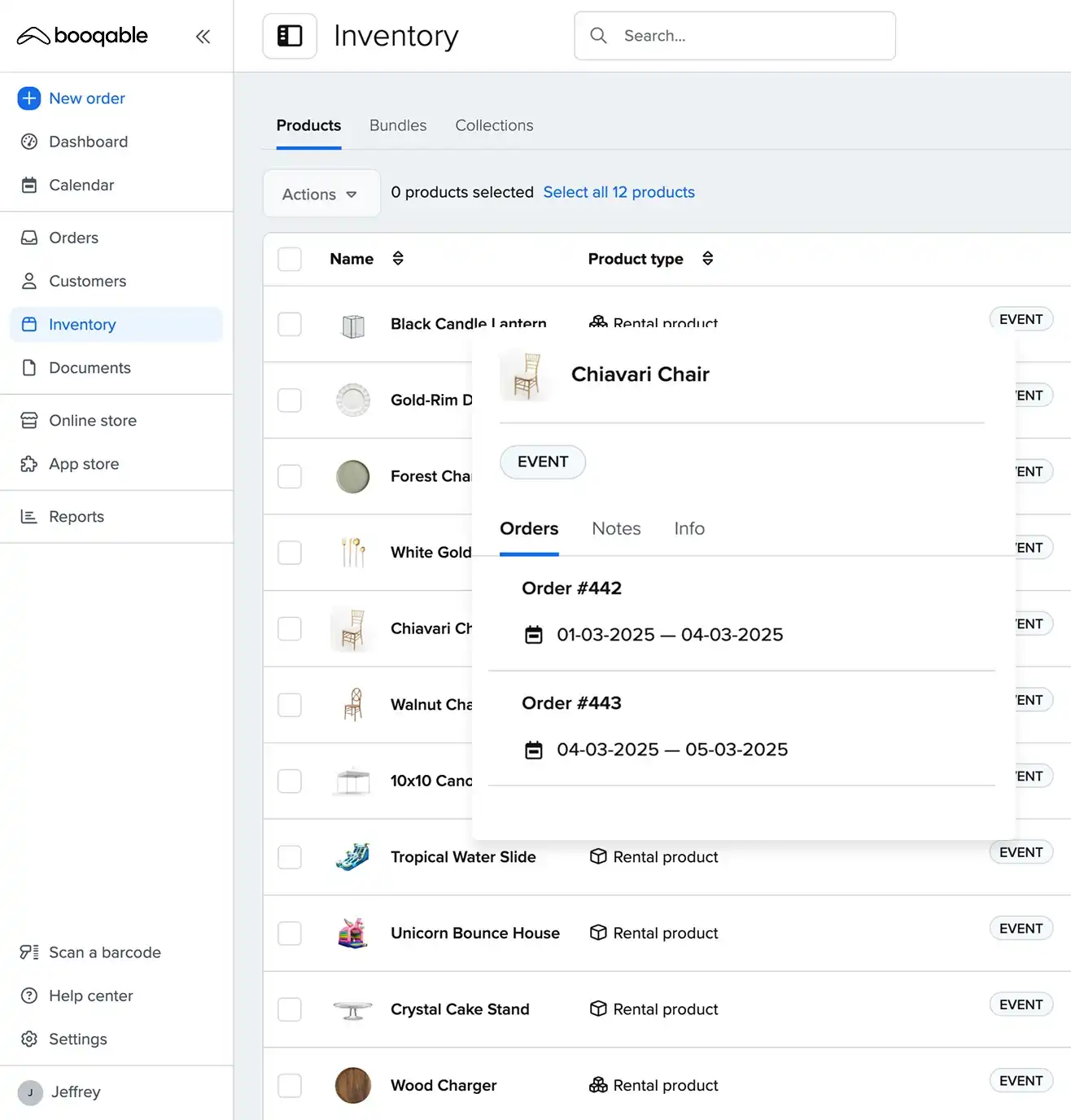Open the Reports section
Viewport: 1071px width, 1120px height.
click(x=76, y=516)
